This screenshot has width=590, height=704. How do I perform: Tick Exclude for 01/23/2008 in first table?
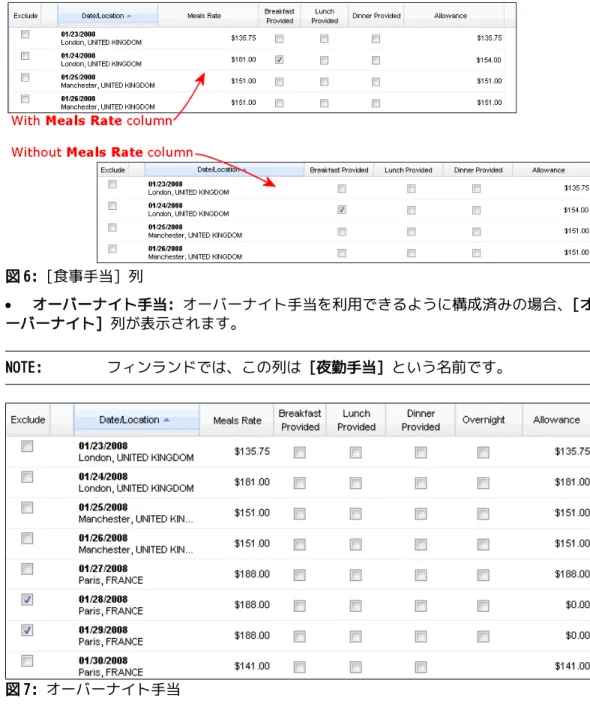point(25,34)
